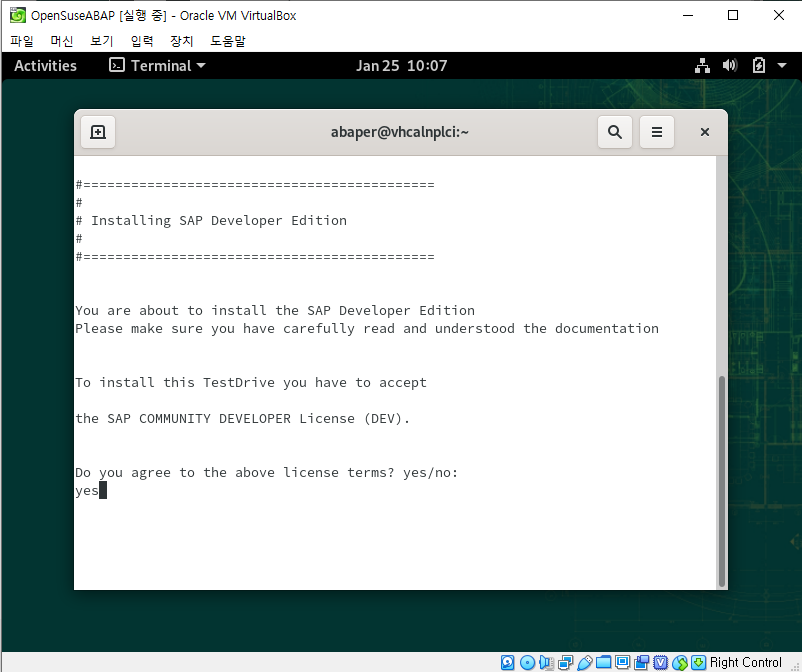Click the VirtualBox hard disk activity icon

[x=507, y=662]
